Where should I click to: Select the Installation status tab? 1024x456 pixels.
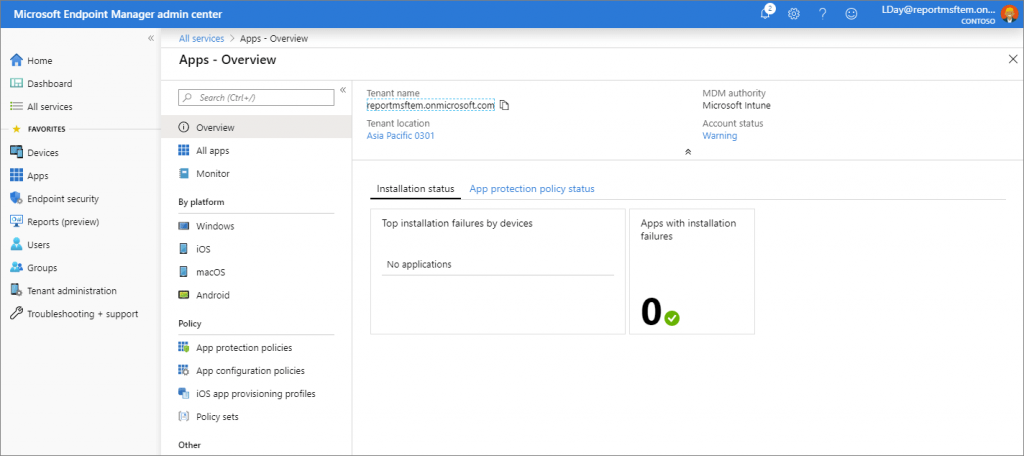pos(415,189)
